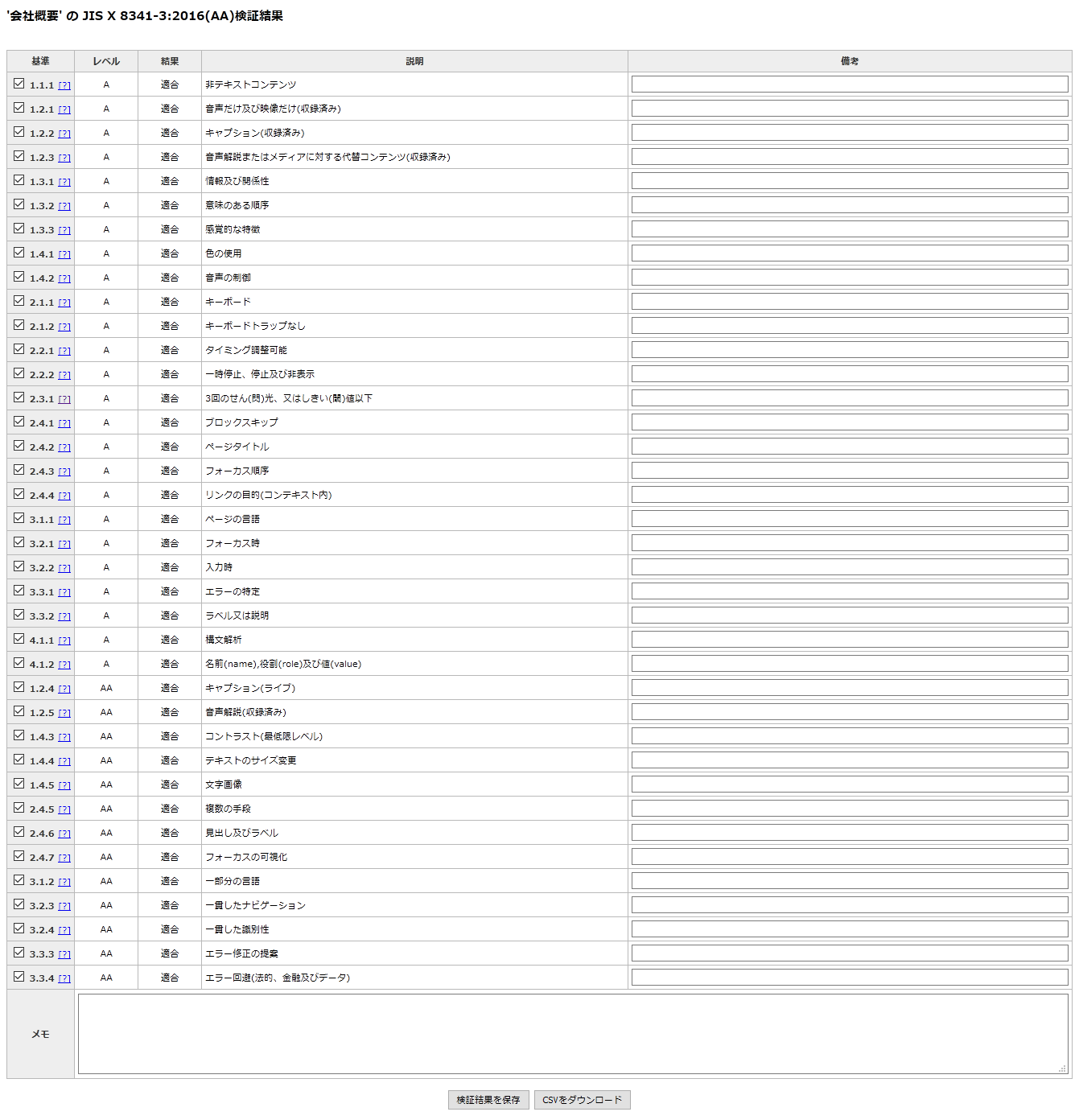Click description text 一部分の言語
Screen dimensions: 1079x1120
pyautogui.click(x=232, y=881)
